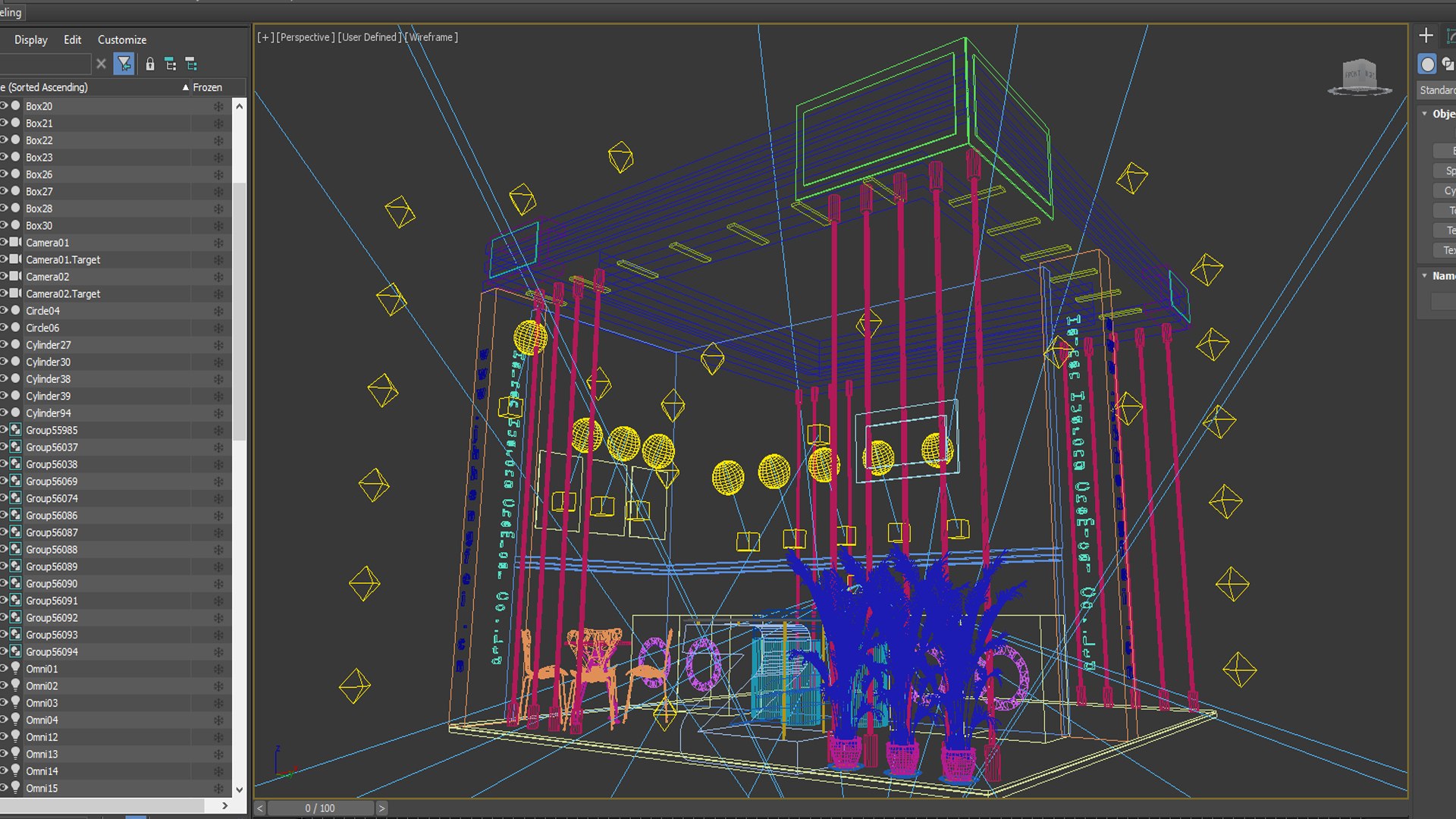The image size is (1456, 819).
Task: Open the Customize menu
Action: pos(122,39)
